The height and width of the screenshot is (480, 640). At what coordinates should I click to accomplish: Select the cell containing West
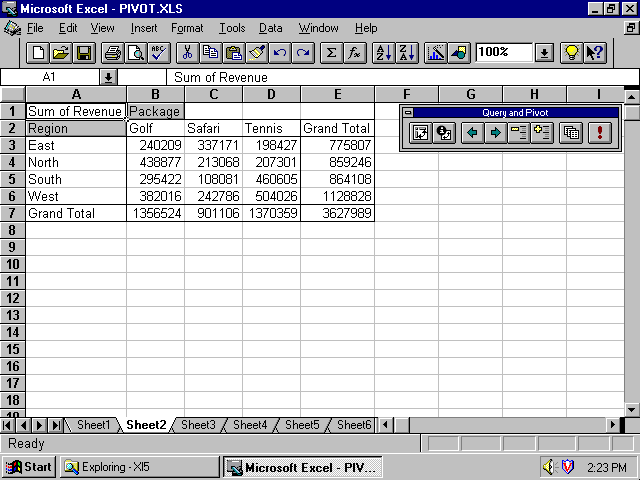coord(76,196)
